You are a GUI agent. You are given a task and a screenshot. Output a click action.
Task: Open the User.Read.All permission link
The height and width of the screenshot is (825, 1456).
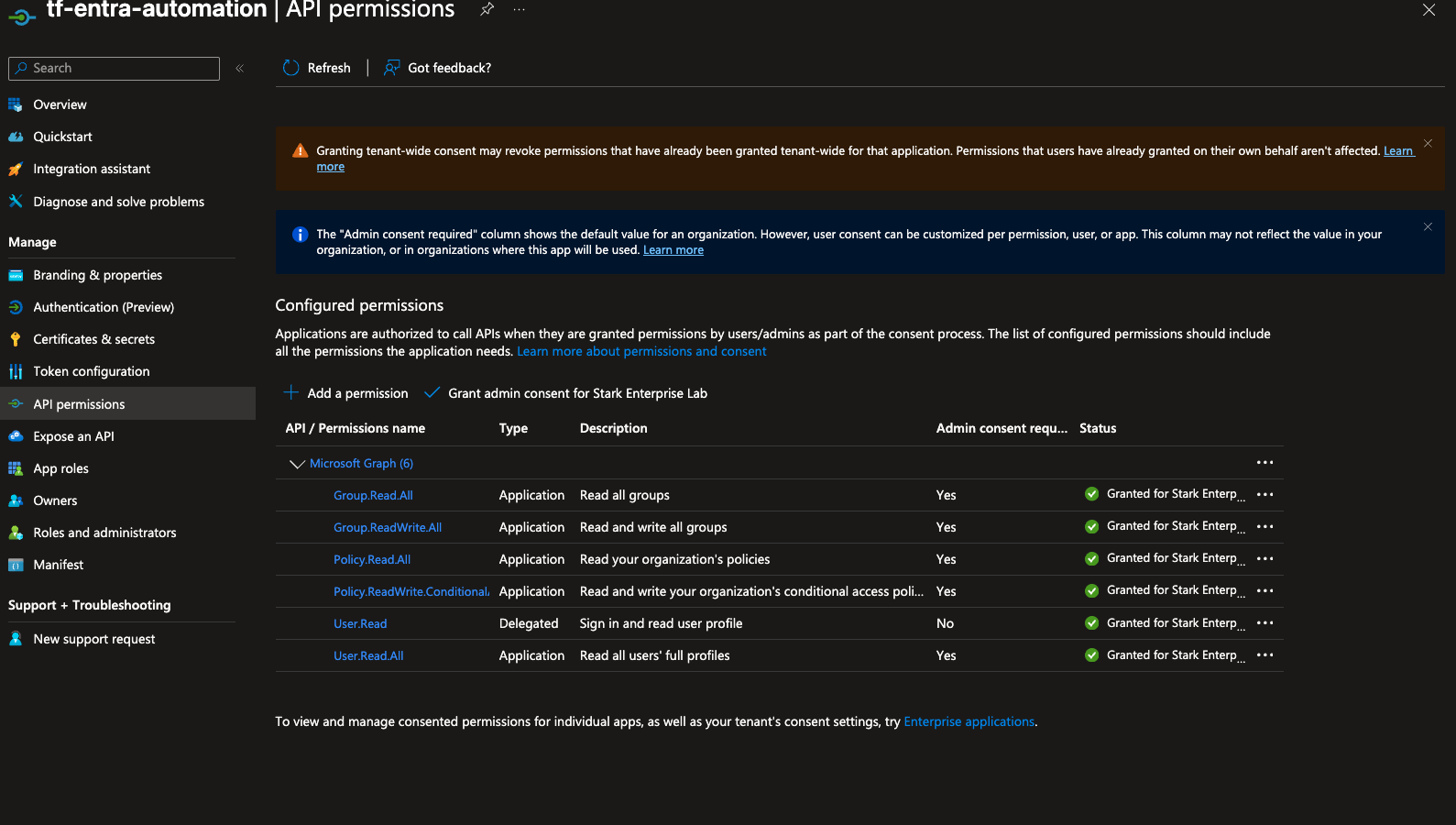coord(368,655)
